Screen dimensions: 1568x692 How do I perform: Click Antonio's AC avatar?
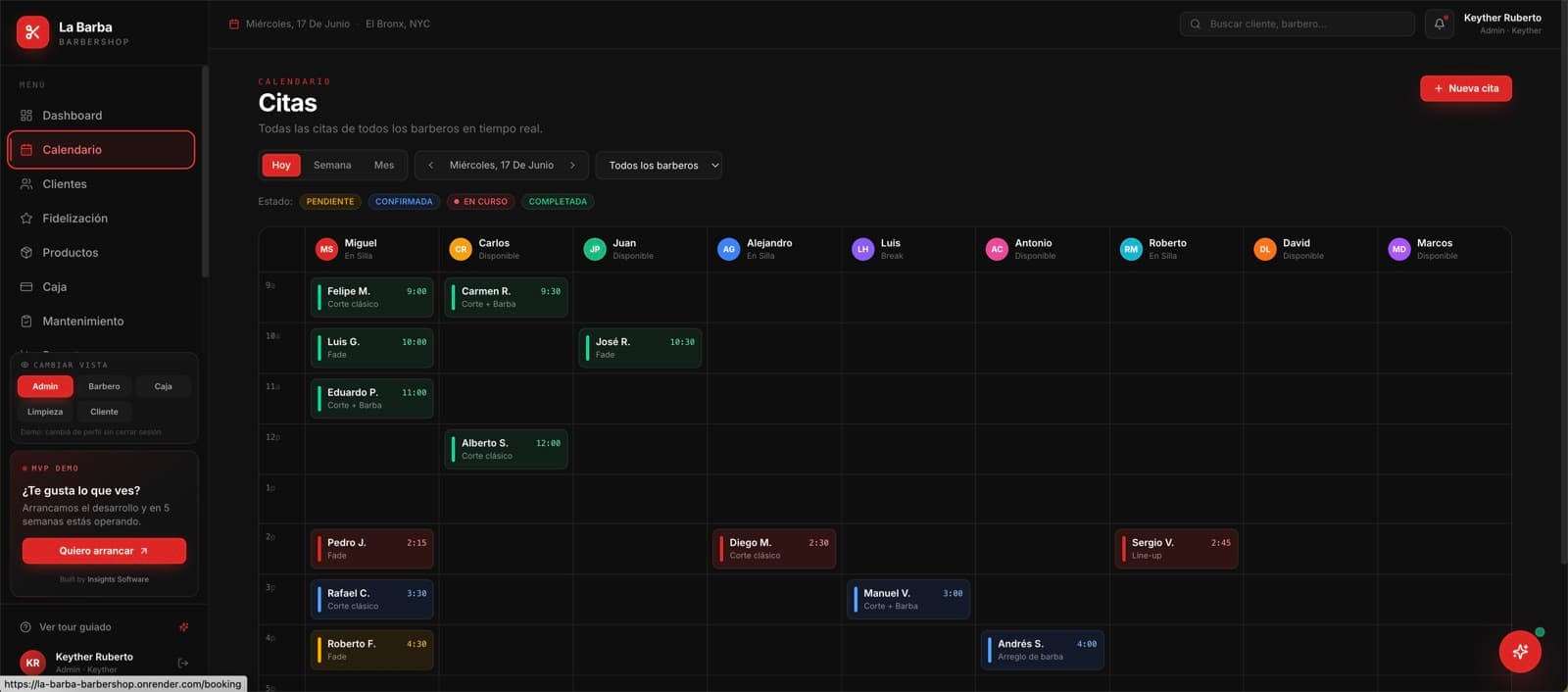tap(997, 249)
